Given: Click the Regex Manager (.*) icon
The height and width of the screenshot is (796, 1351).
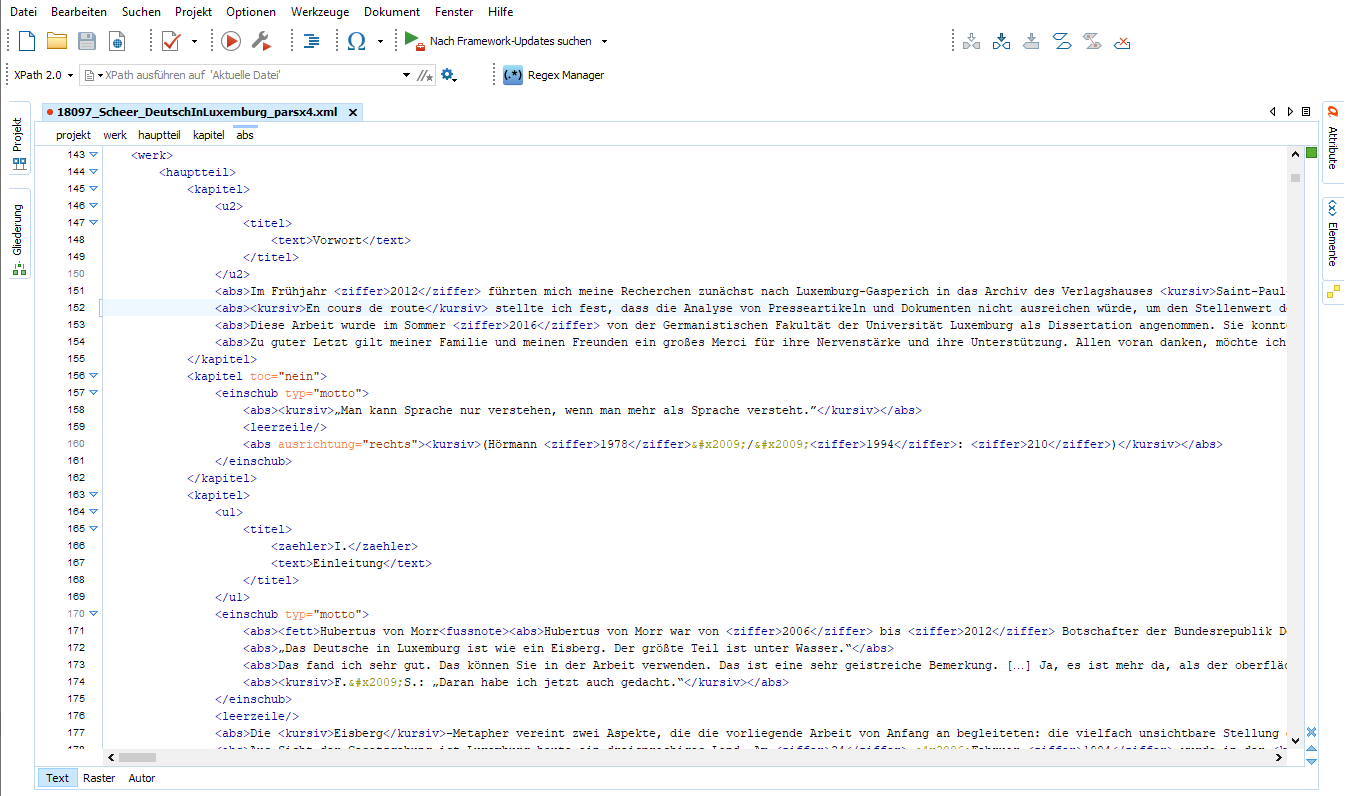Looking at the screenshot, I should point(513,75).
